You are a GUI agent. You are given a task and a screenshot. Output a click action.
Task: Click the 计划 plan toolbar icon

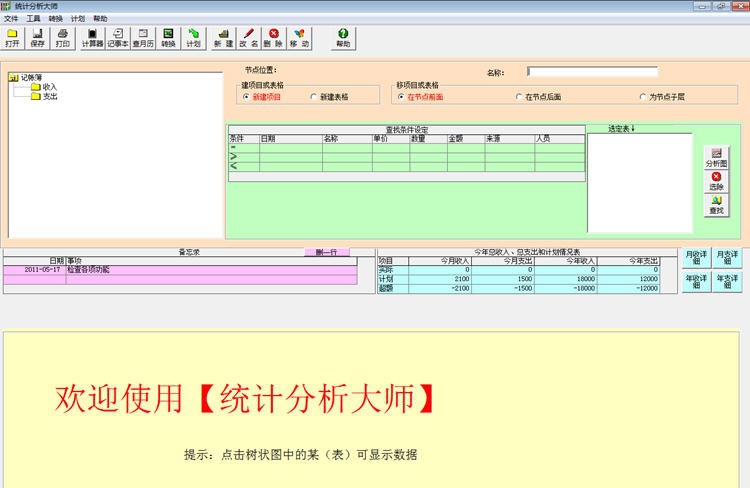[x=193, y=38]
